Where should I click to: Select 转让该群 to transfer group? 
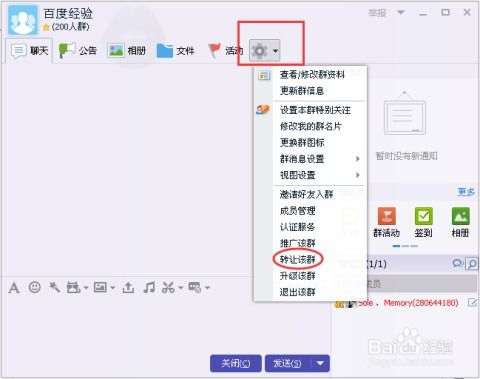coord(297,259)
